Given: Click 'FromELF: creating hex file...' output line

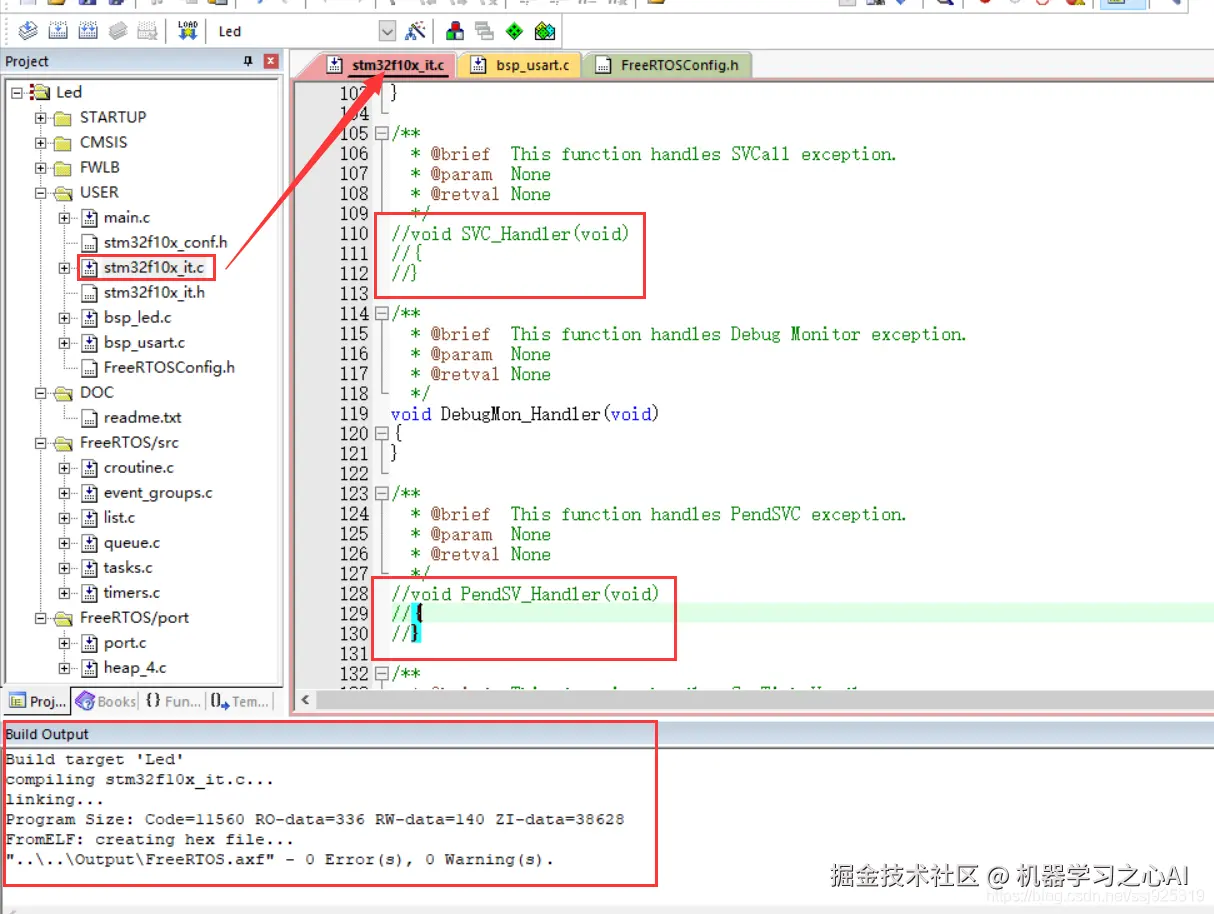Looking at the screenshot, I should coord(149,839).
